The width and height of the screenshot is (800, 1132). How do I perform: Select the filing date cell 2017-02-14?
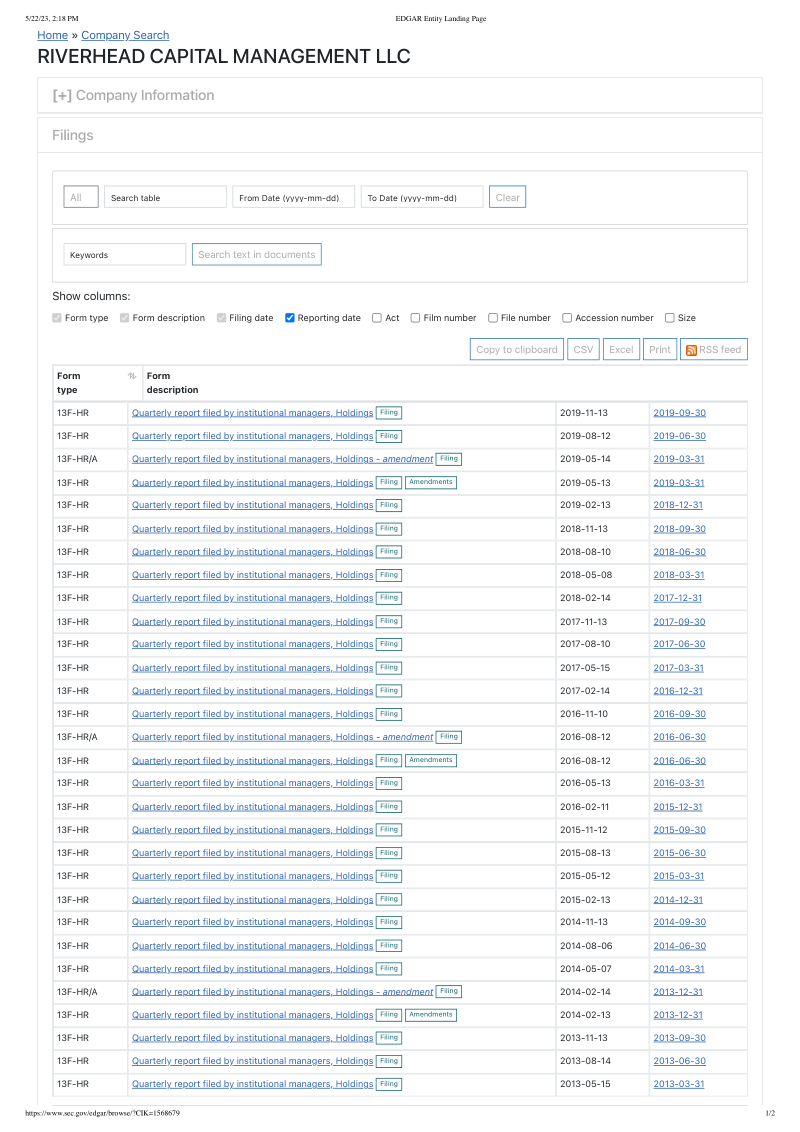click(x=602, y=691)
